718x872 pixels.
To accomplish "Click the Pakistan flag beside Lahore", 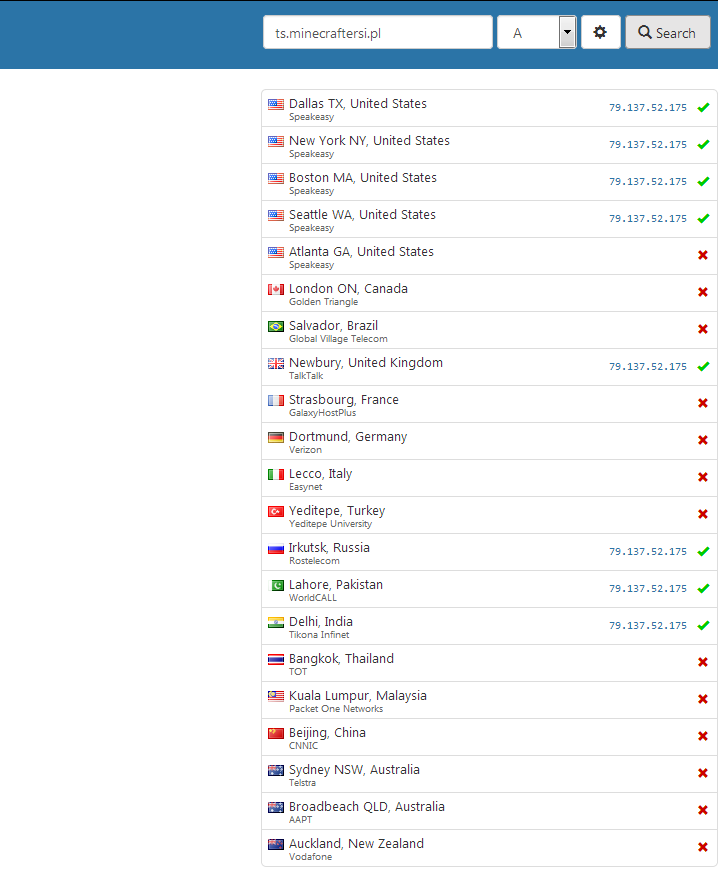I will pyautogui.click(x=276, y=585).
